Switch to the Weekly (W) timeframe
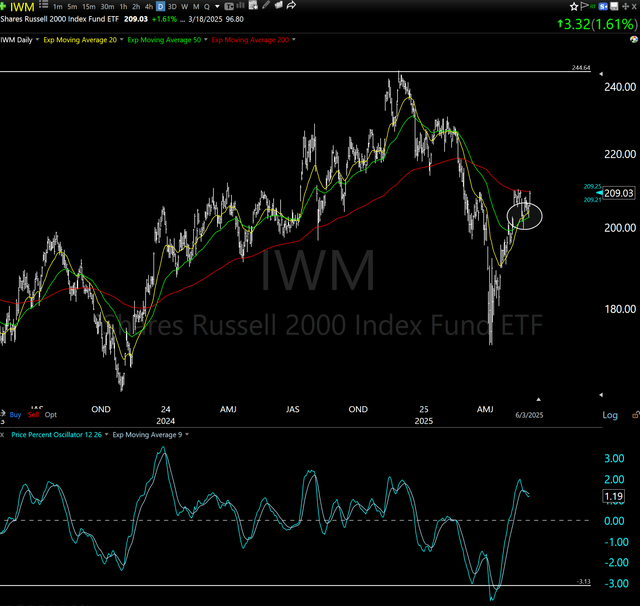The height and width of the screenshot is (606, 640). [x=185, y=7]
